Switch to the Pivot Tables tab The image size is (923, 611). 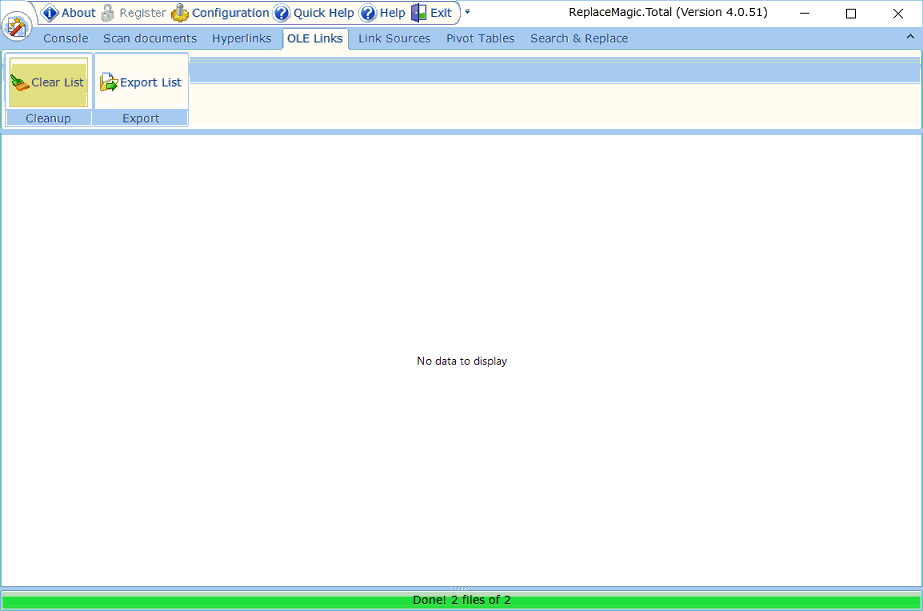point(480,38)
